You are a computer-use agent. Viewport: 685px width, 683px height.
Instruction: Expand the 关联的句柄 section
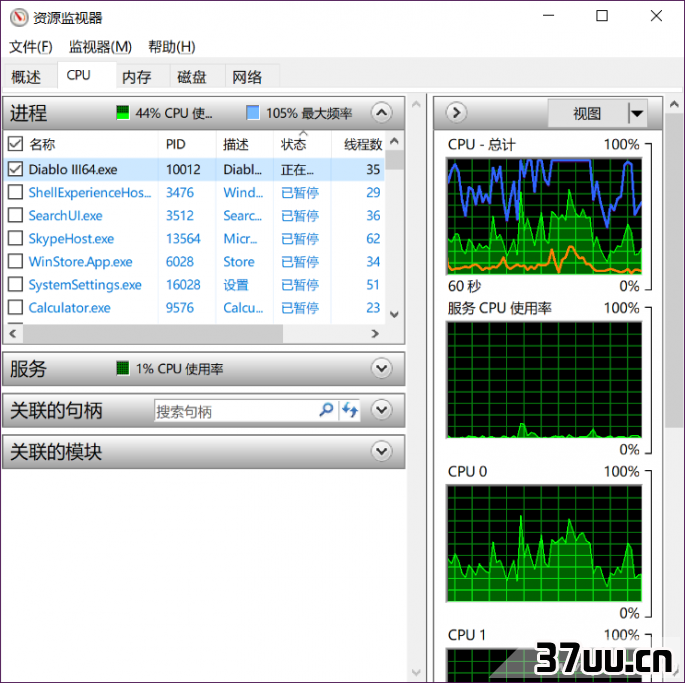pos(381,410)
